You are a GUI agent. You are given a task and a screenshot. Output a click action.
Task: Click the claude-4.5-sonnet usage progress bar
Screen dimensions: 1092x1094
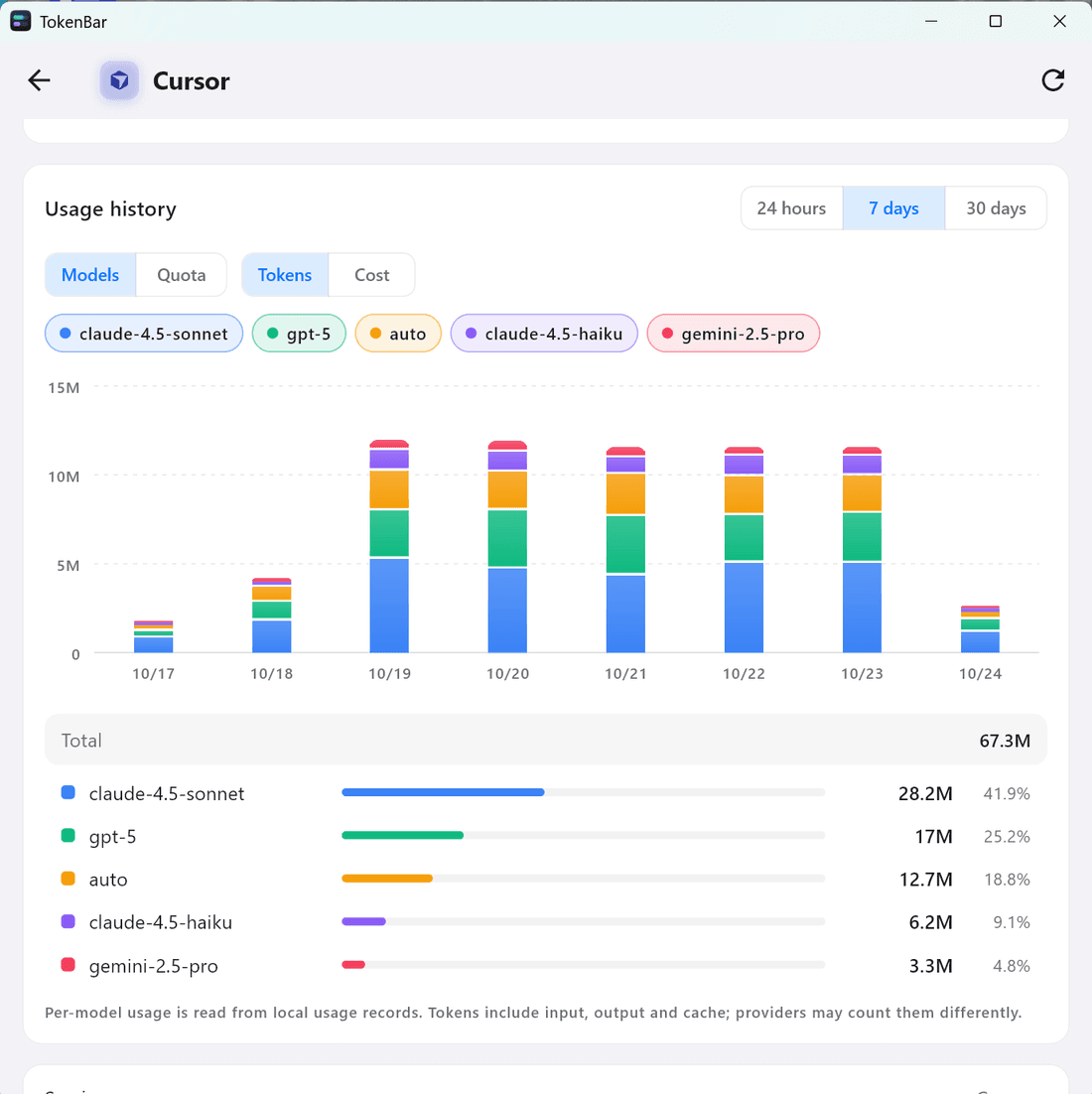coord(584,792)
